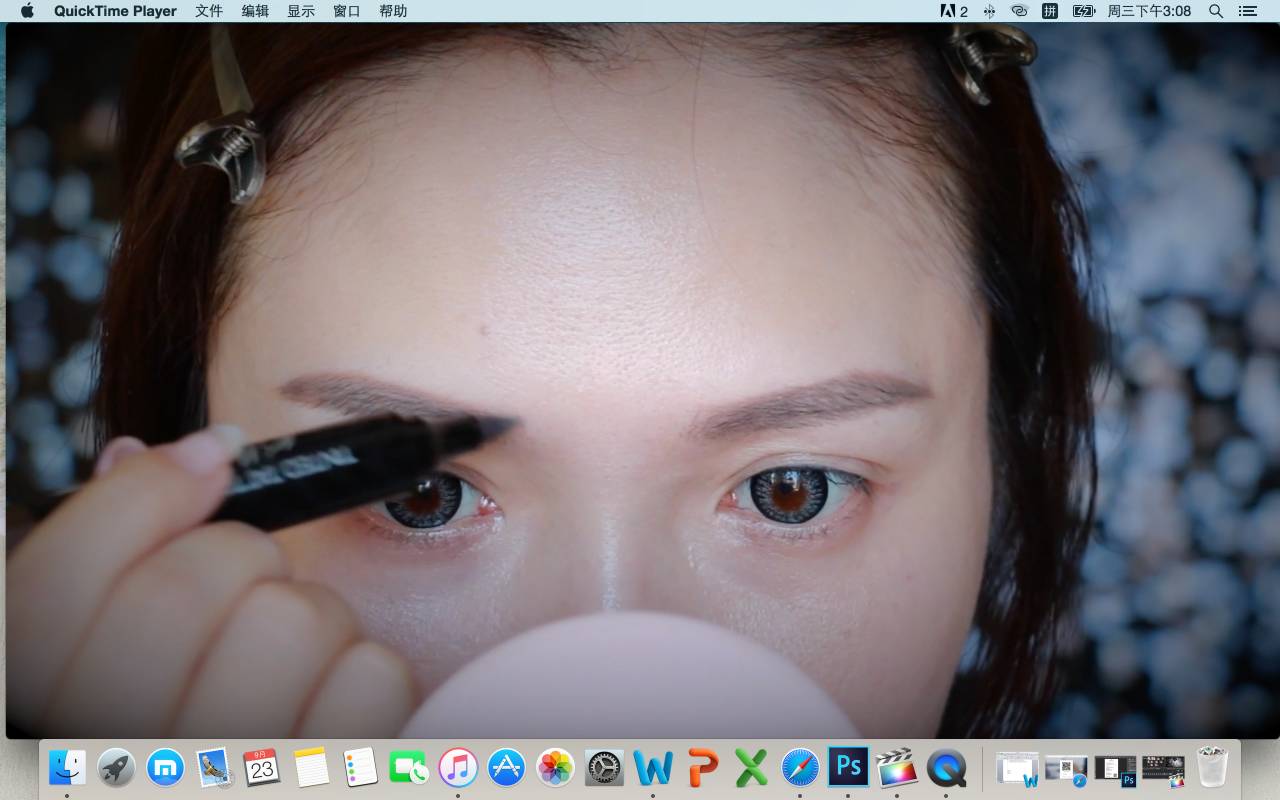Open the 窗口 menu
The width and height of the screenshot is (1280, 800).
[347, 11]
